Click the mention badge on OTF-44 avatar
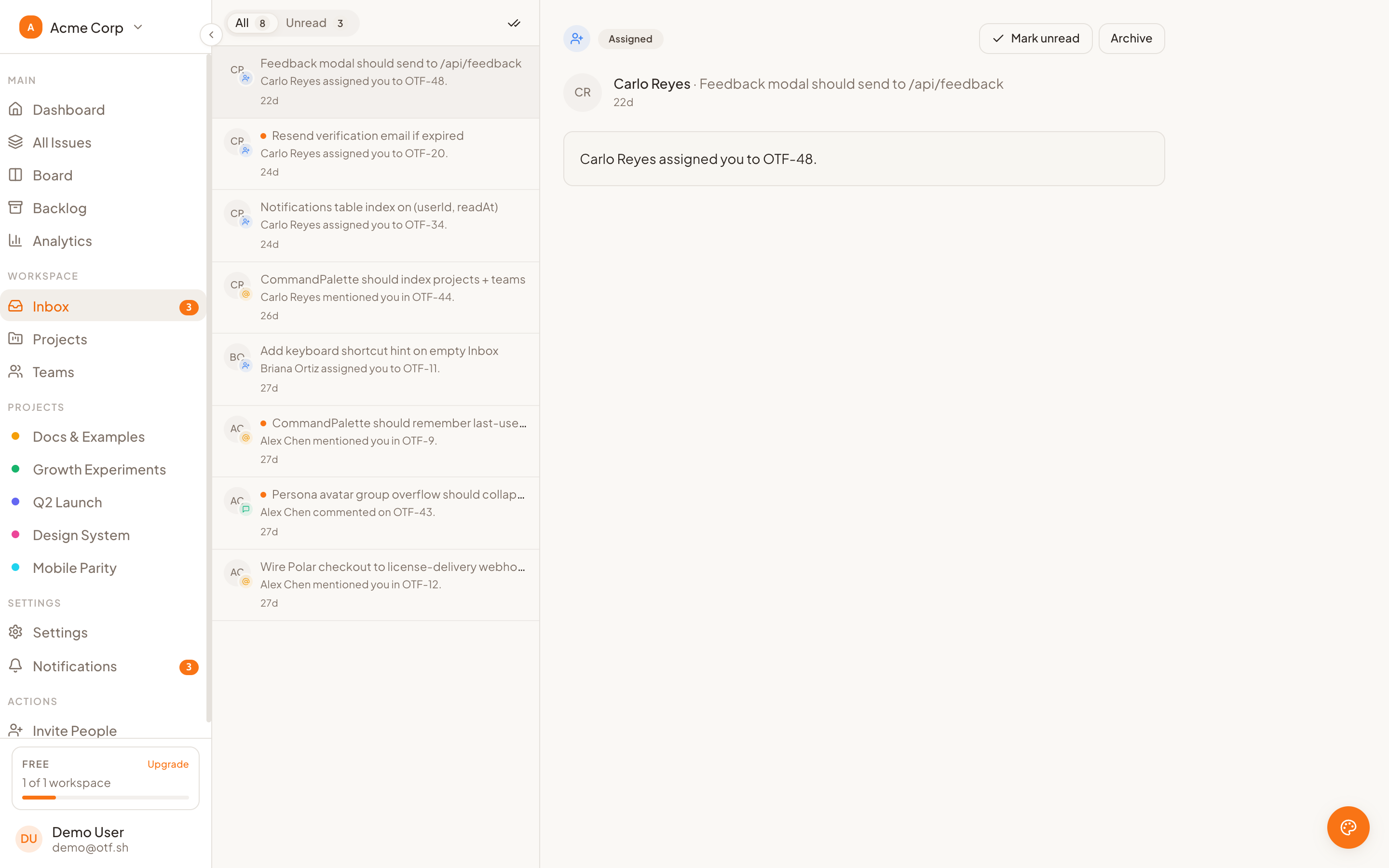This screenshot has width=1389, height=868. [x=245, y=294]
